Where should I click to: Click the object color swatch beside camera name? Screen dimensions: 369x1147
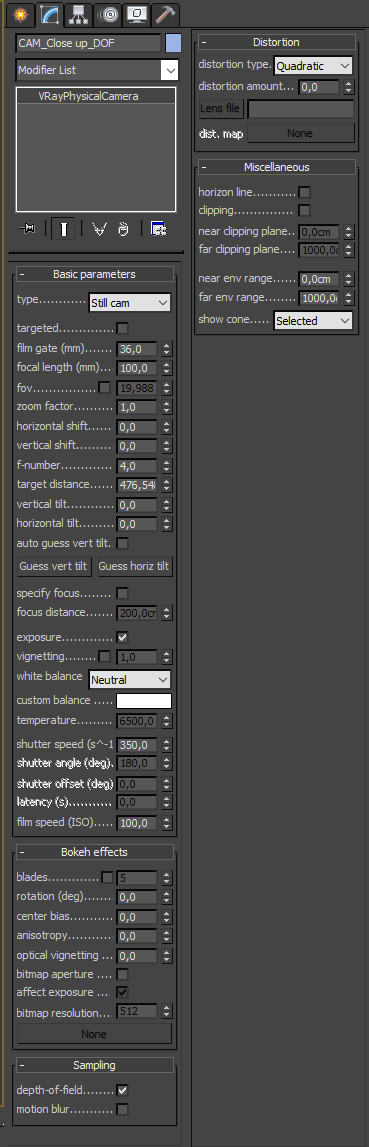coord(173,43)
